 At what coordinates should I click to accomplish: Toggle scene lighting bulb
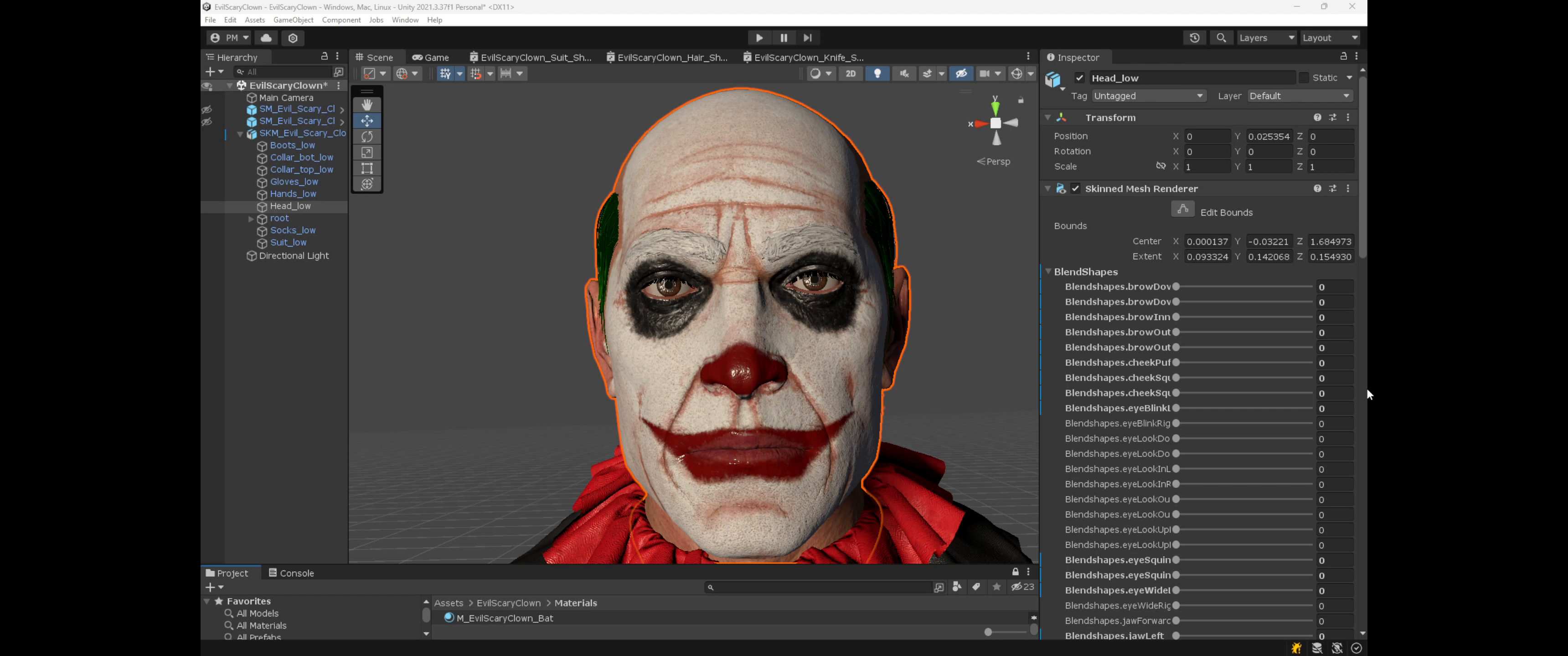(877, 74)
